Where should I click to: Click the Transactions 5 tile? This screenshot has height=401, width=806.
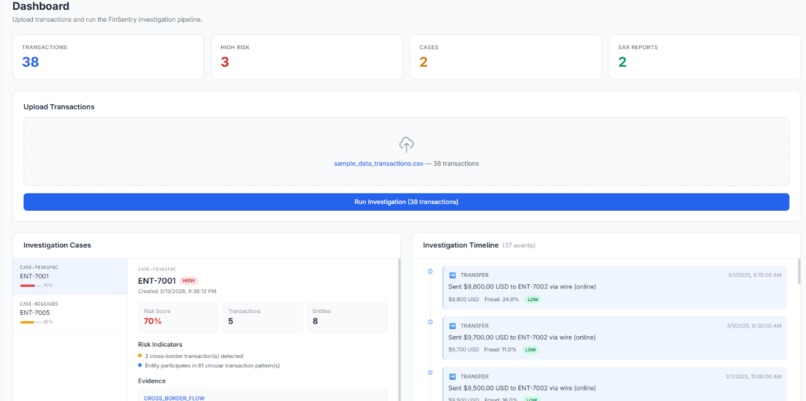pos(262,317)
